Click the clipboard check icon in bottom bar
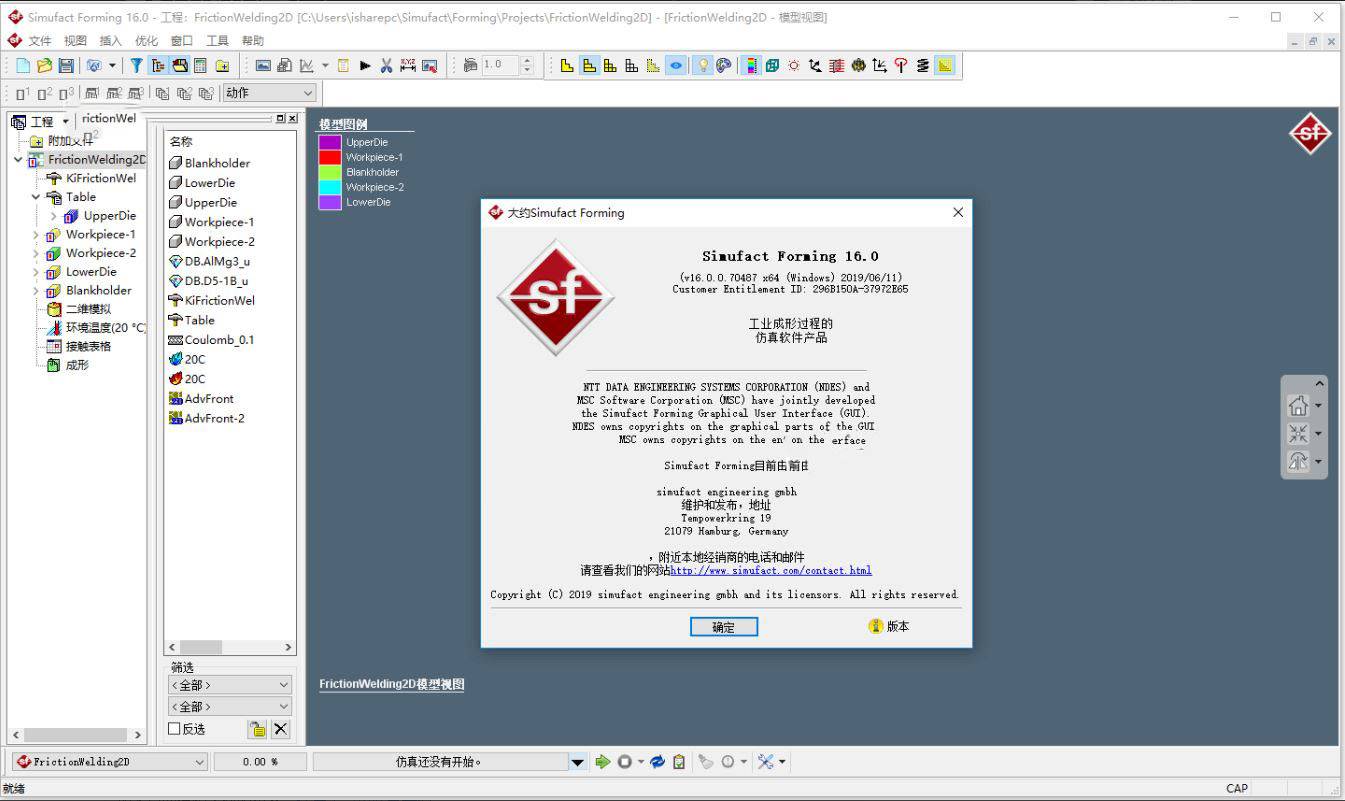 click(x=679, y=762)
